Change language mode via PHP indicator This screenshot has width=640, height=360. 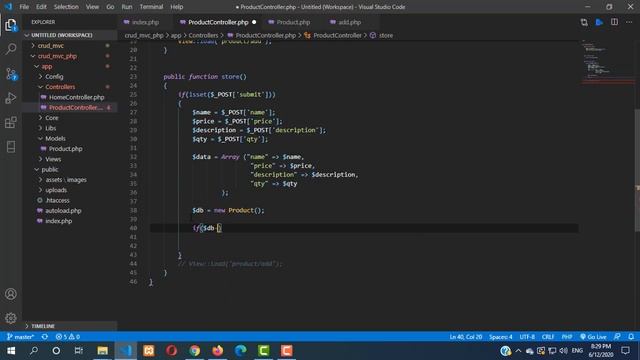(x=567, y=337)
